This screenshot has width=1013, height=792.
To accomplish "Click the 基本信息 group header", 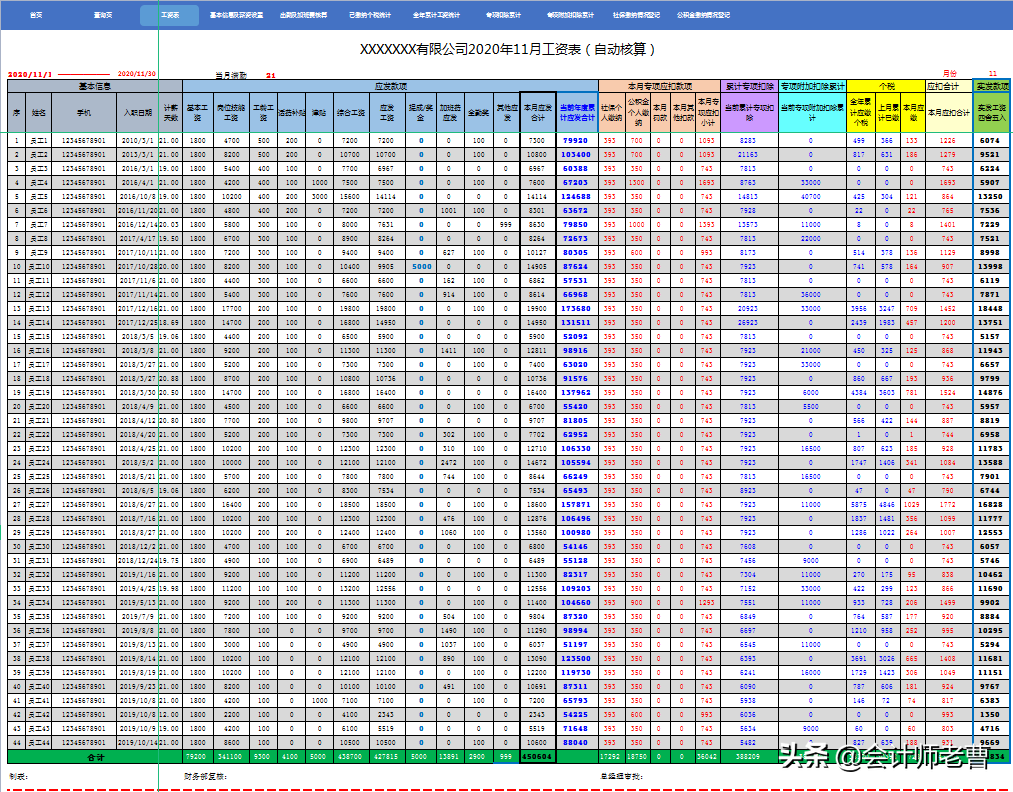I will click(x=95, y=86).
